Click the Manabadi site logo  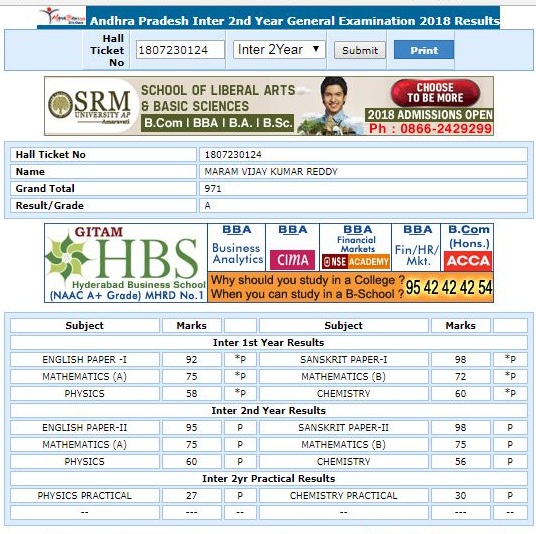(63, 16)
